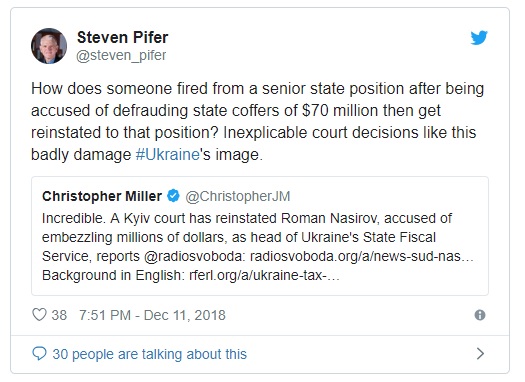The width and height of the screenshot is (525, 382).
Task: Open the Steven Pifer name link
Action: [123, 37]
